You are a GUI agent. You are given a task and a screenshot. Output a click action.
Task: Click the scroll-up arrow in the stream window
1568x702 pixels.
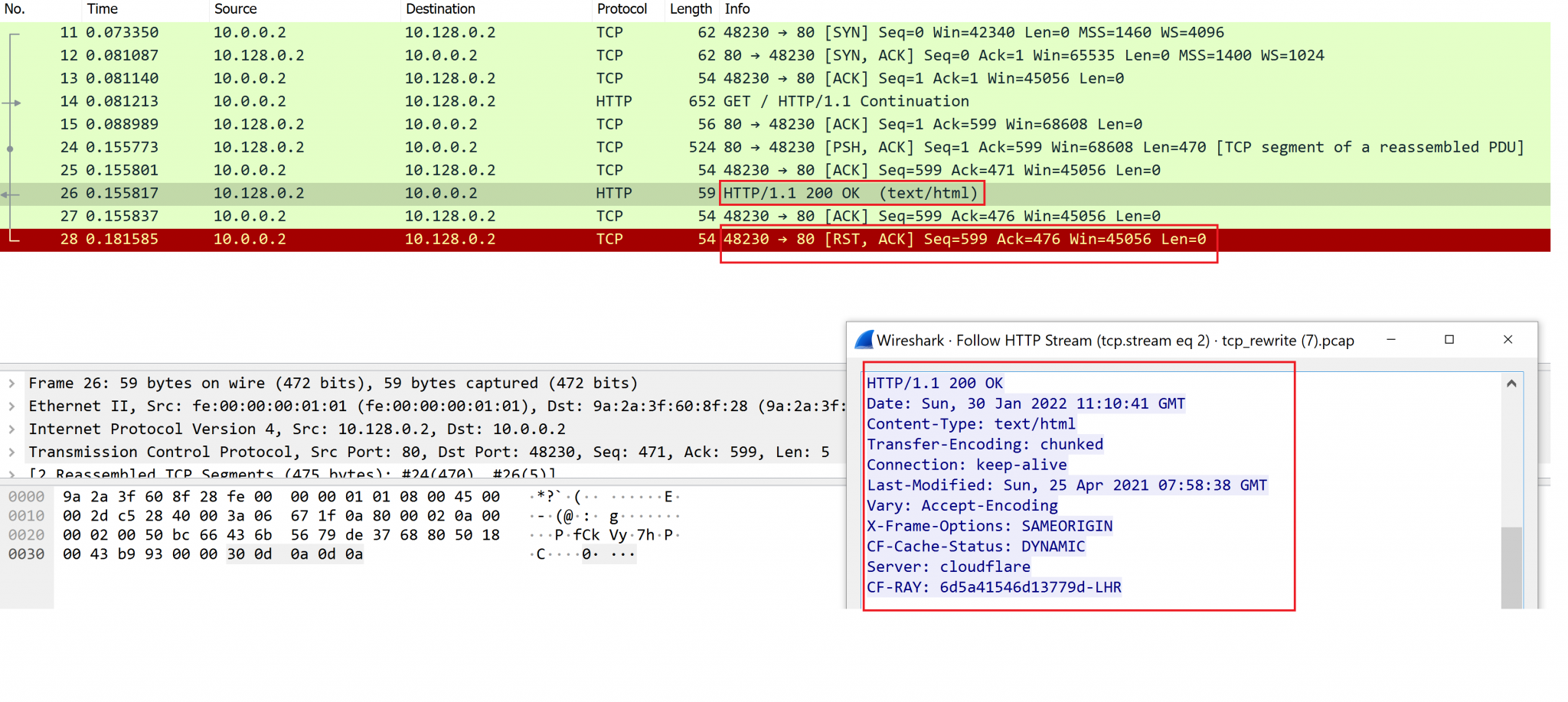pos(1511,383)
